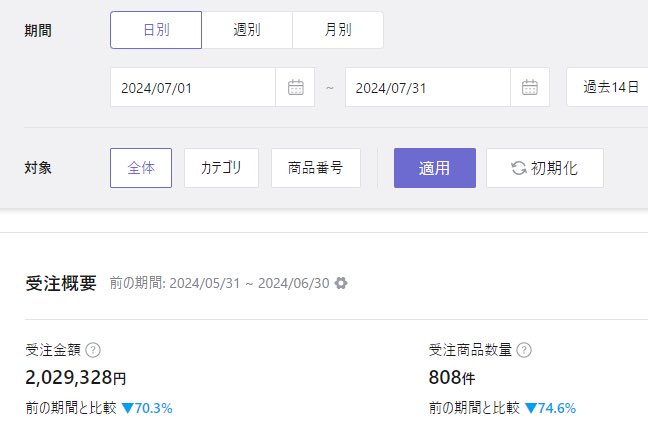Click the 2,029,328円 order amount value
Viewport: 648px width, 431px height.
click(76, 377)
